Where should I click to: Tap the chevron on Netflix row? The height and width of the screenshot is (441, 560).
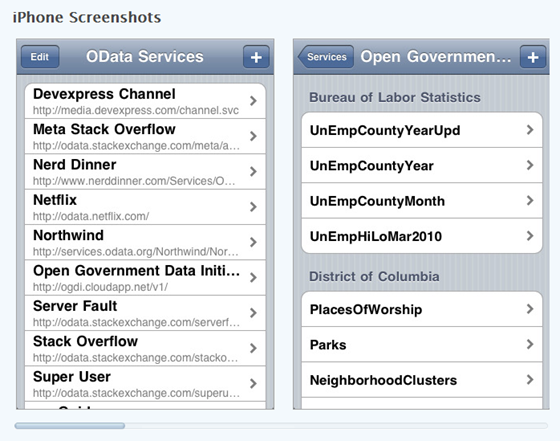tap(253, 207)
